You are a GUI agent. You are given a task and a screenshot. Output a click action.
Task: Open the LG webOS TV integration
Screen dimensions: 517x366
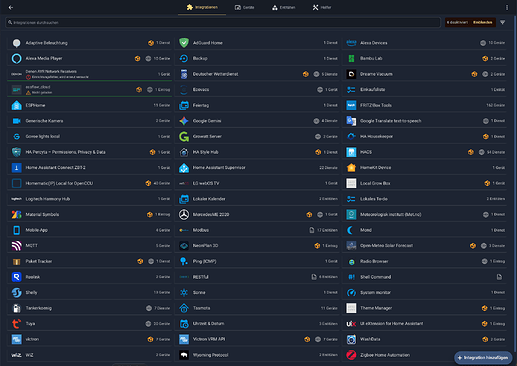pyautogui.click(x=257, y=183)
